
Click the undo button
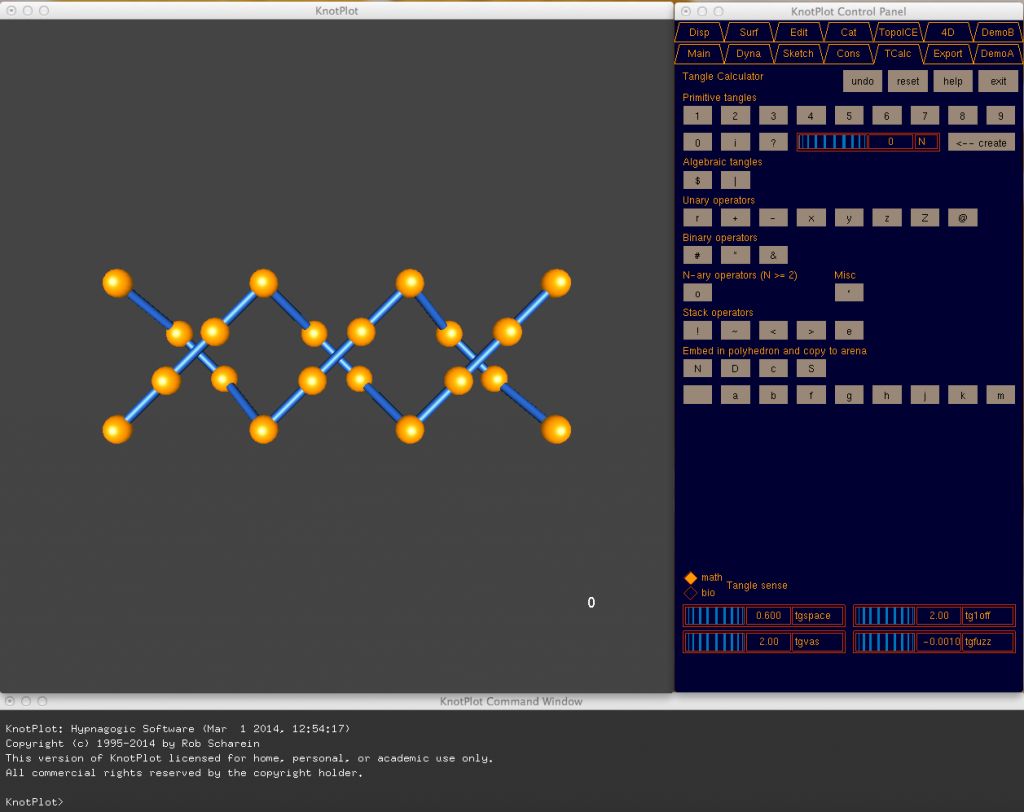(863, 81)
